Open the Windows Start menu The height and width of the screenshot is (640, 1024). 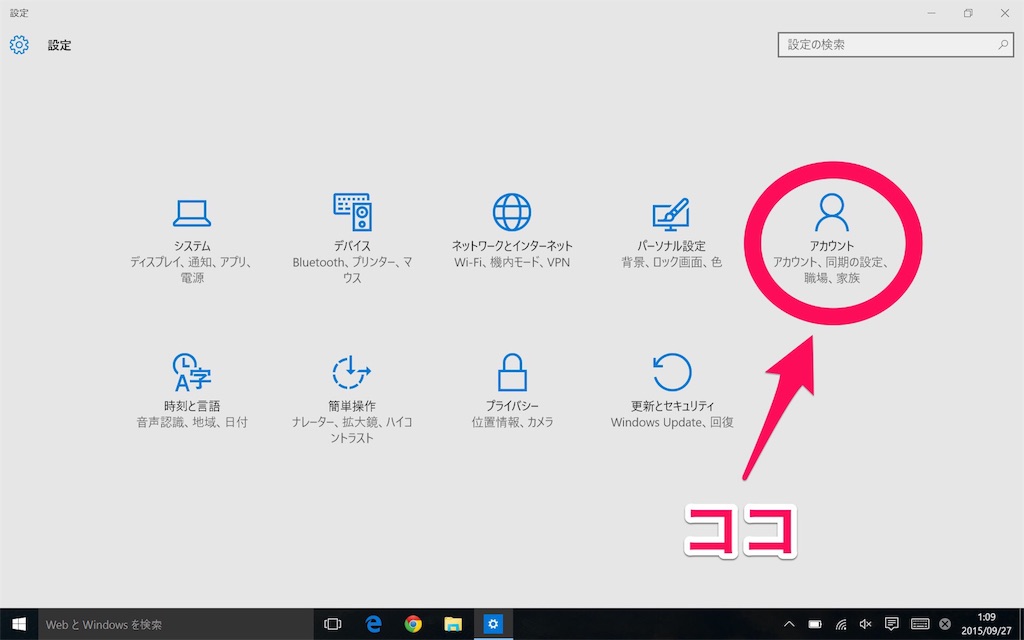[x=19, y=624]
